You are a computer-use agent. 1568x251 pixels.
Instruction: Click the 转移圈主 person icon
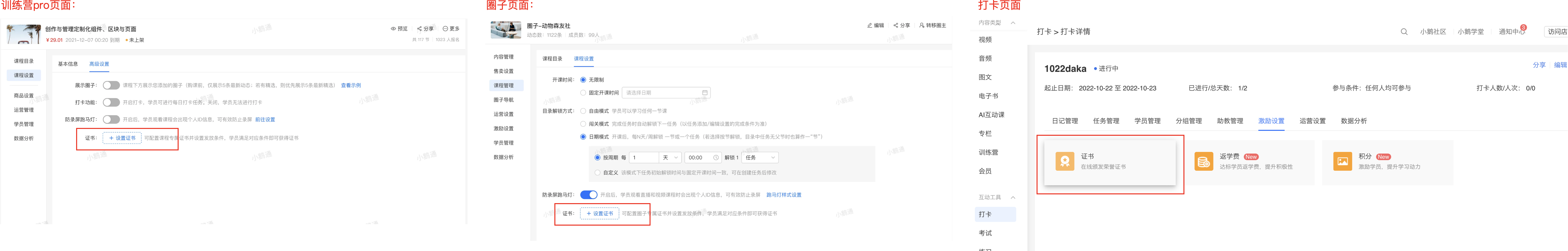(x=922, y=26)
